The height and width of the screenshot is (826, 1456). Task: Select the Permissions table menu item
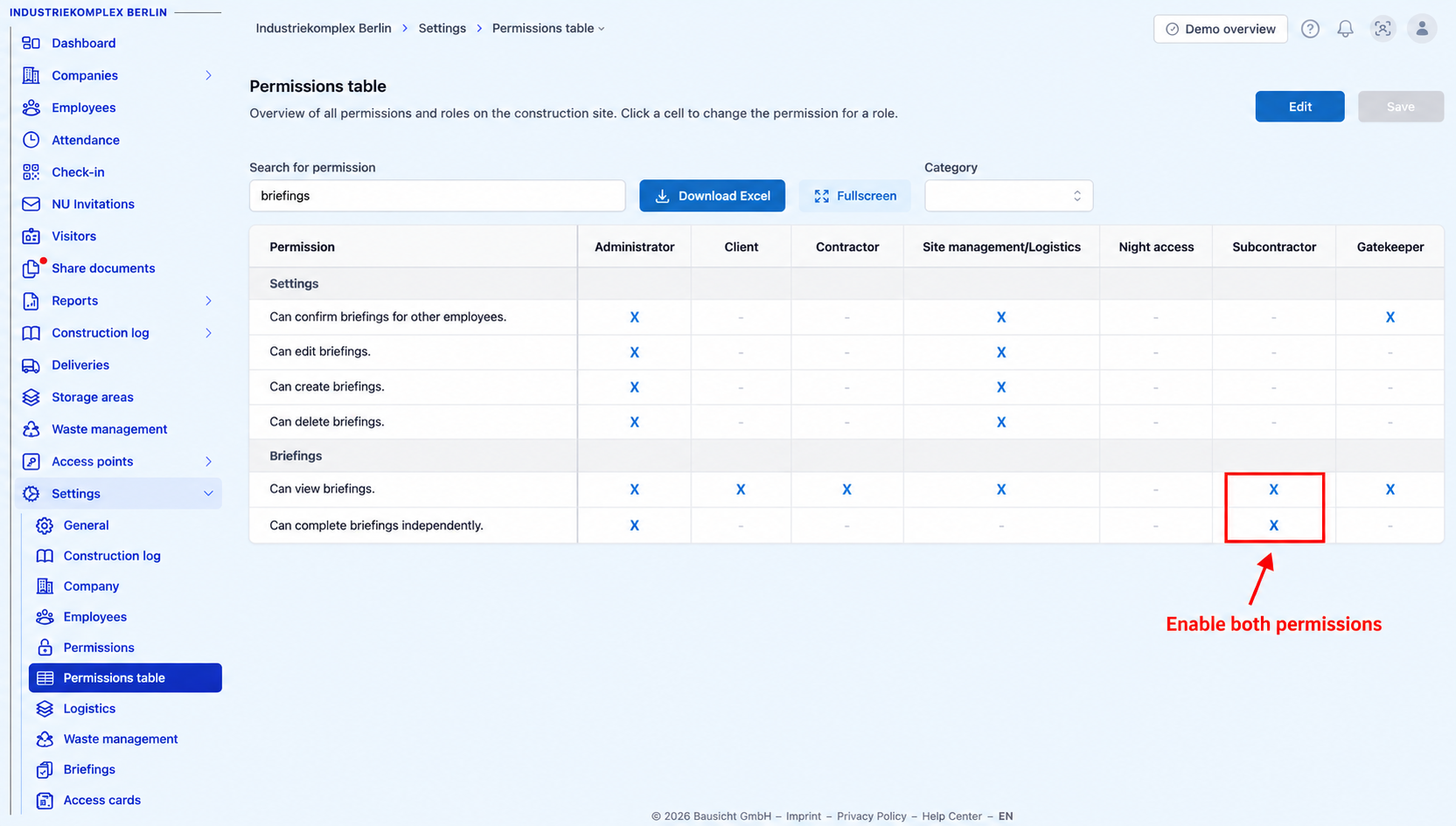tap(125, 678)
